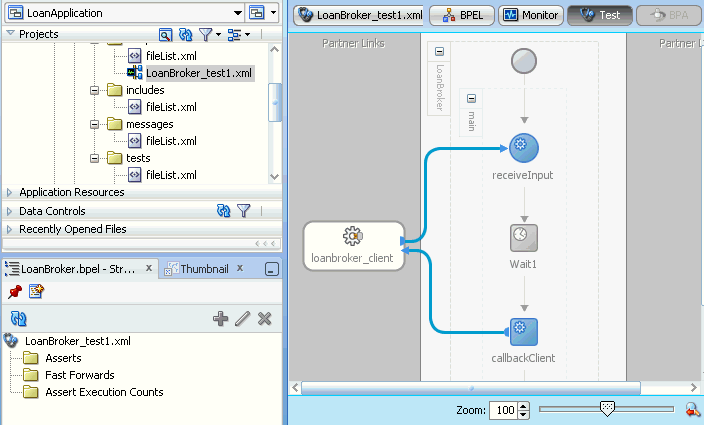Viewport: 704px width, 425px height.
Task: Select the Fast Forwards folder
Action: click(x=79, y=375)
